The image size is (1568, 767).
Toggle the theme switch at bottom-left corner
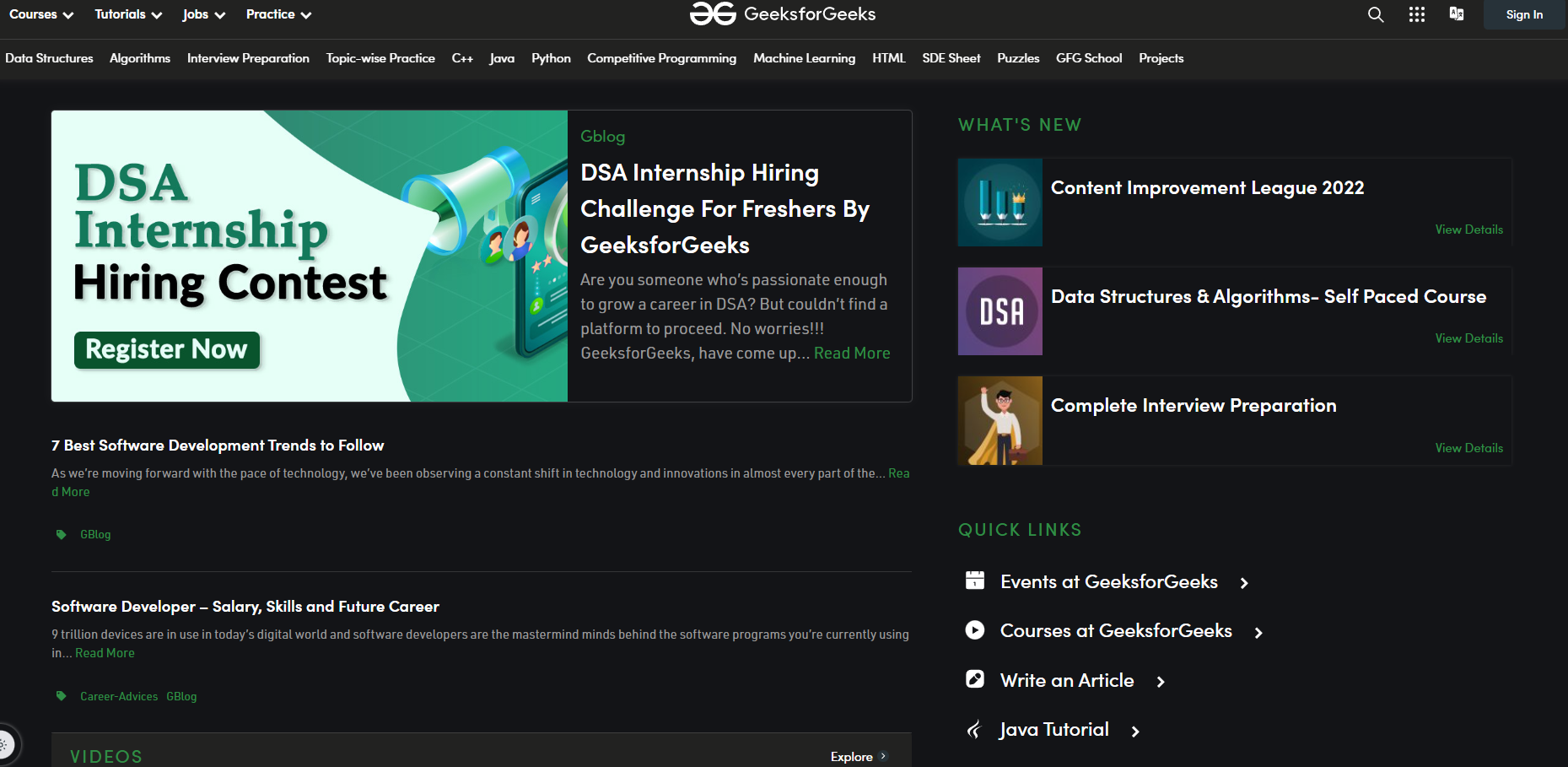(x=7, y=745)
